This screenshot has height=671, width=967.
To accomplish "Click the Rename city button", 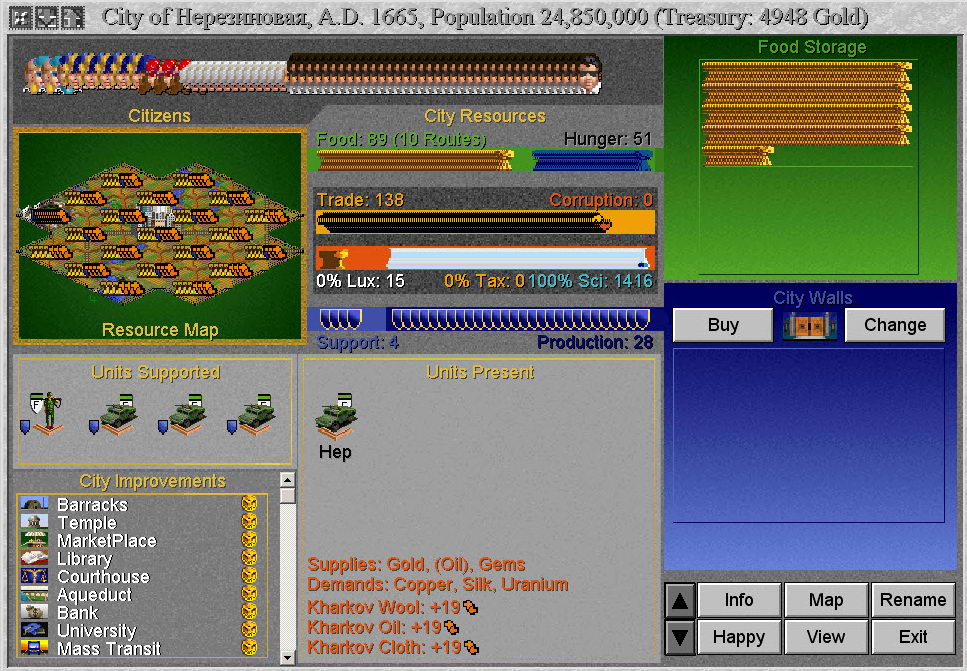I will point(913,600).
